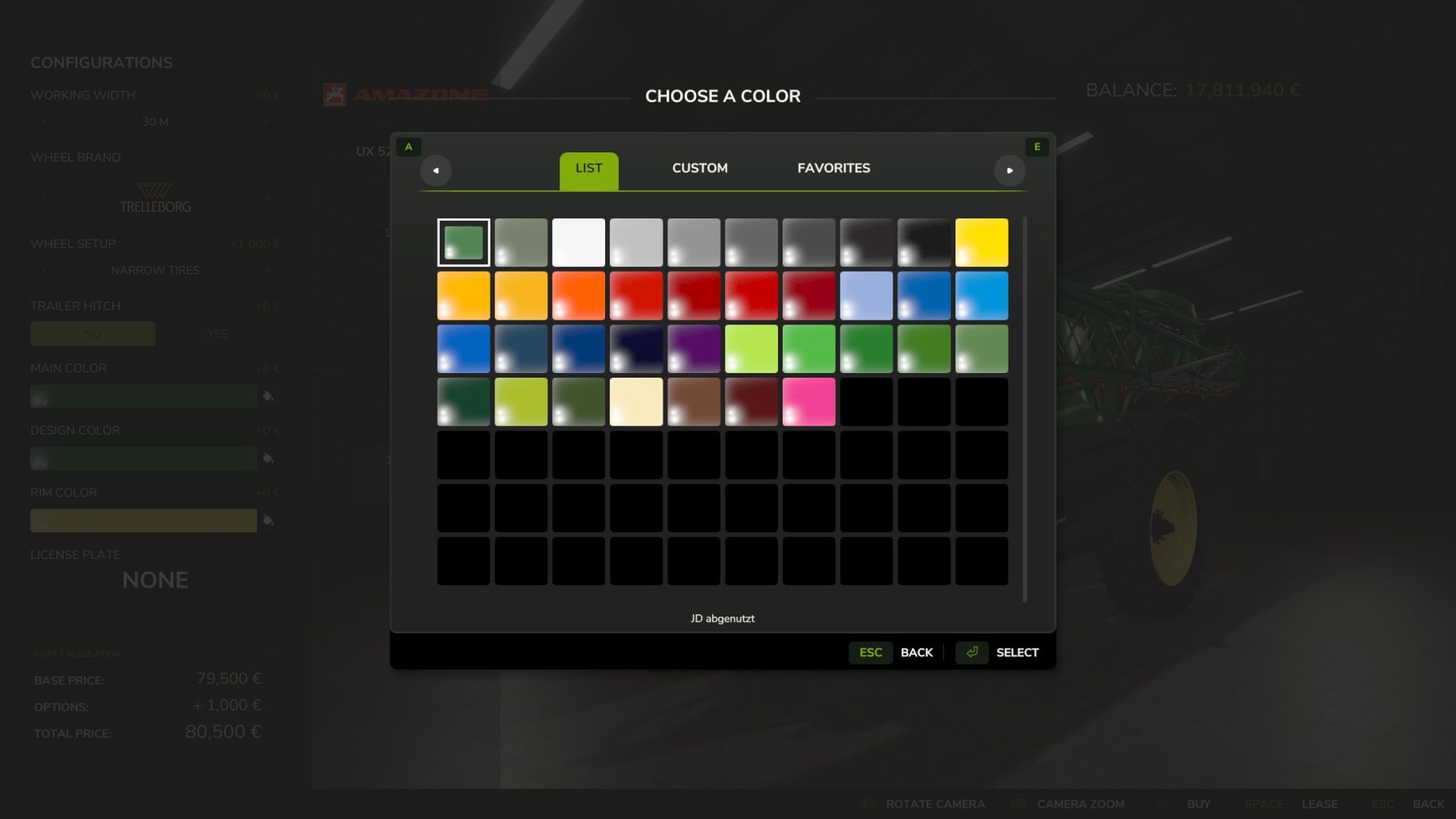Switch to the CUSTOM tab
This screenshot has height=819, width=1456.
[699, 168]
